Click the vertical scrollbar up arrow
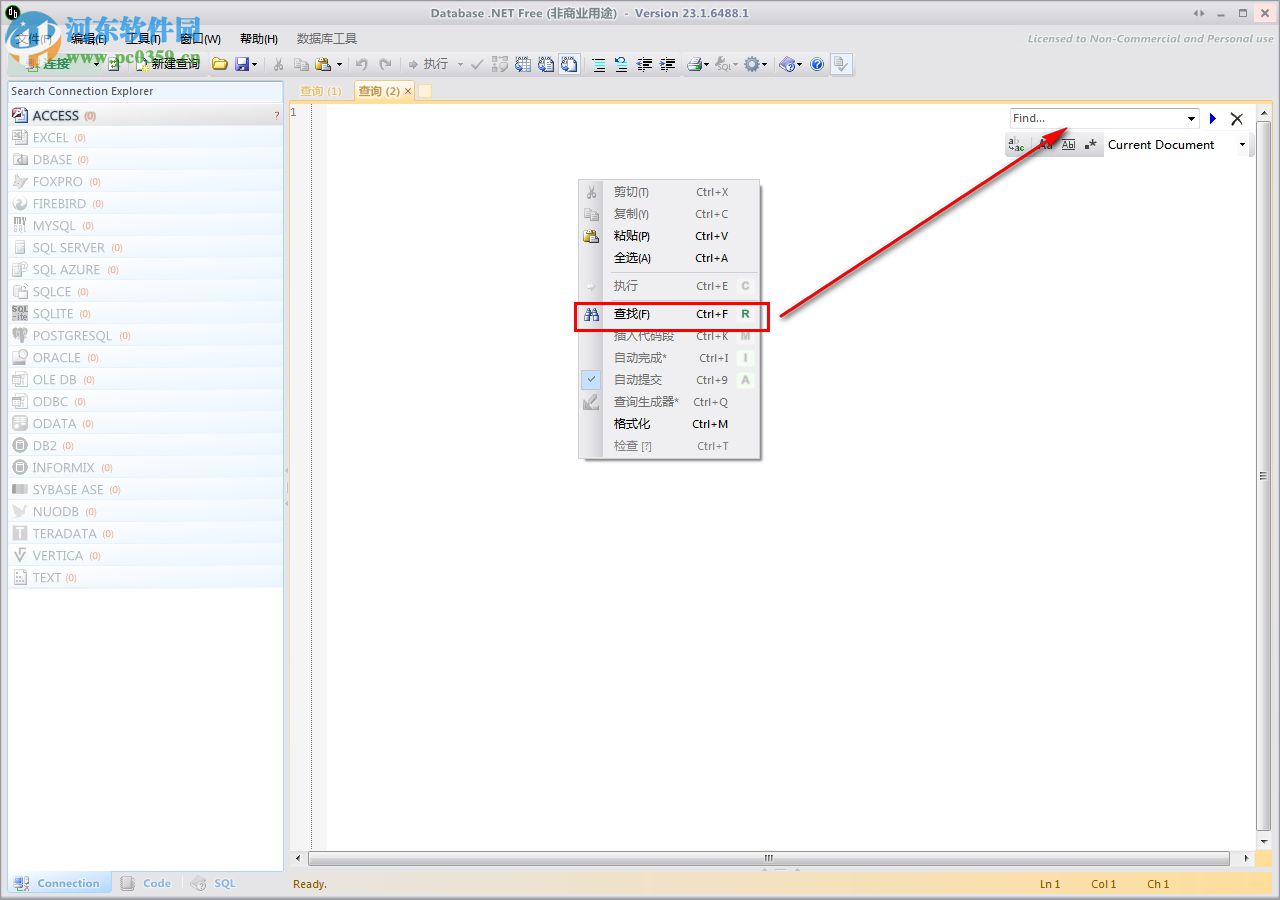 pos(1264,113)
